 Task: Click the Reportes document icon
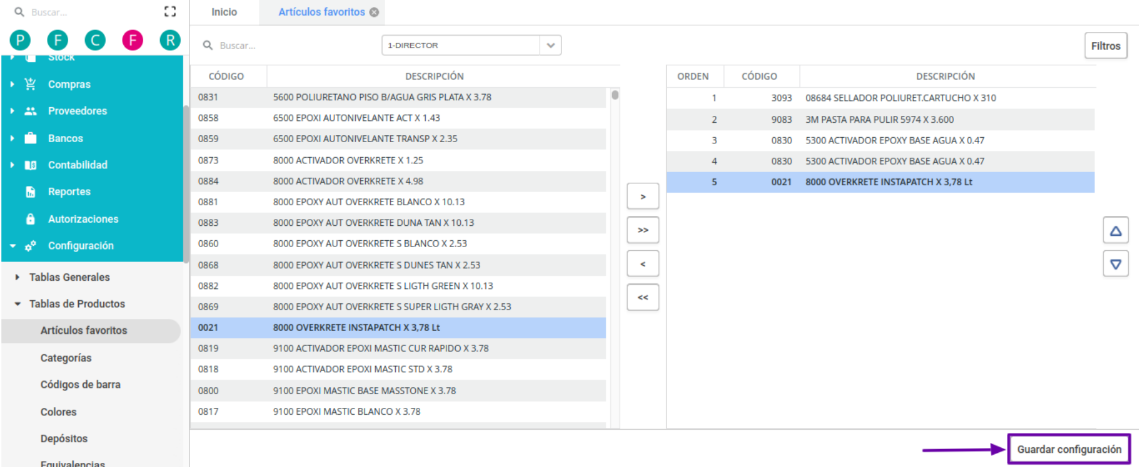(x=30, y=192)
